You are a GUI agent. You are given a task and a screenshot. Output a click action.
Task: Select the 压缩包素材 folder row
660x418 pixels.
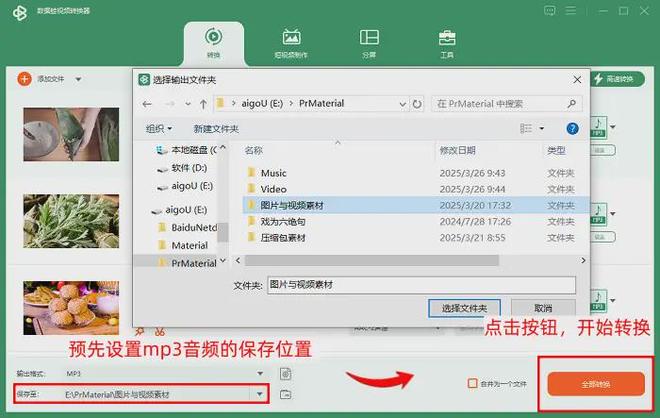coord(415,238)
